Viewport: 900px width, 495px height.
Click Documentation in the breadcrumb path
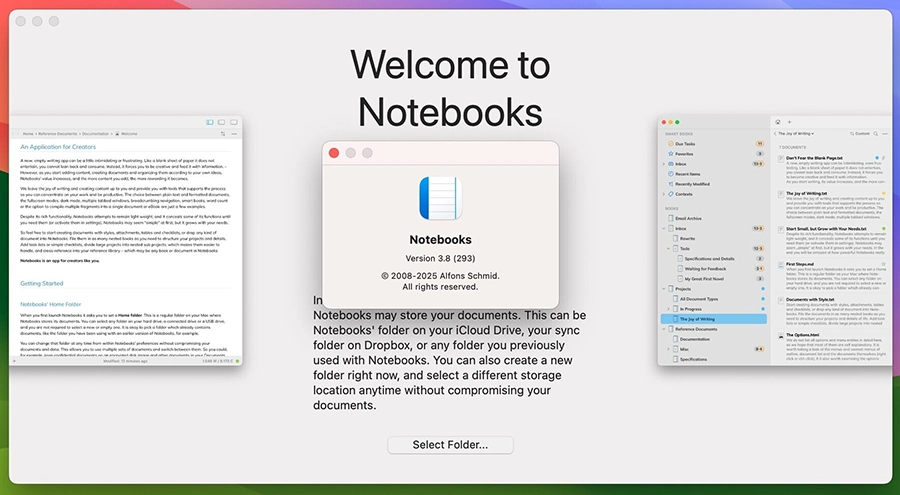[95, 133]
